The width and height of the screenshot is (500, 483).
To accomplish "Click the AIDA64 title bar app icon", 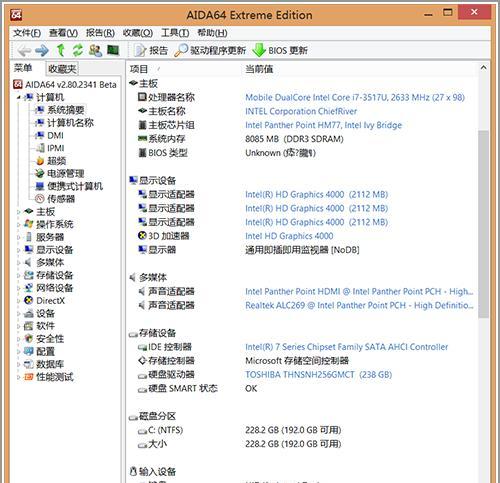I will [x=16, y=15].
